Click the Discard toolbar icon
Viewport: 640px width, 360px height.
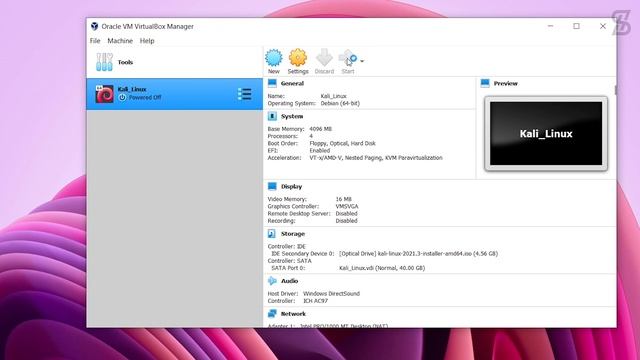click(x=324, y=58)
